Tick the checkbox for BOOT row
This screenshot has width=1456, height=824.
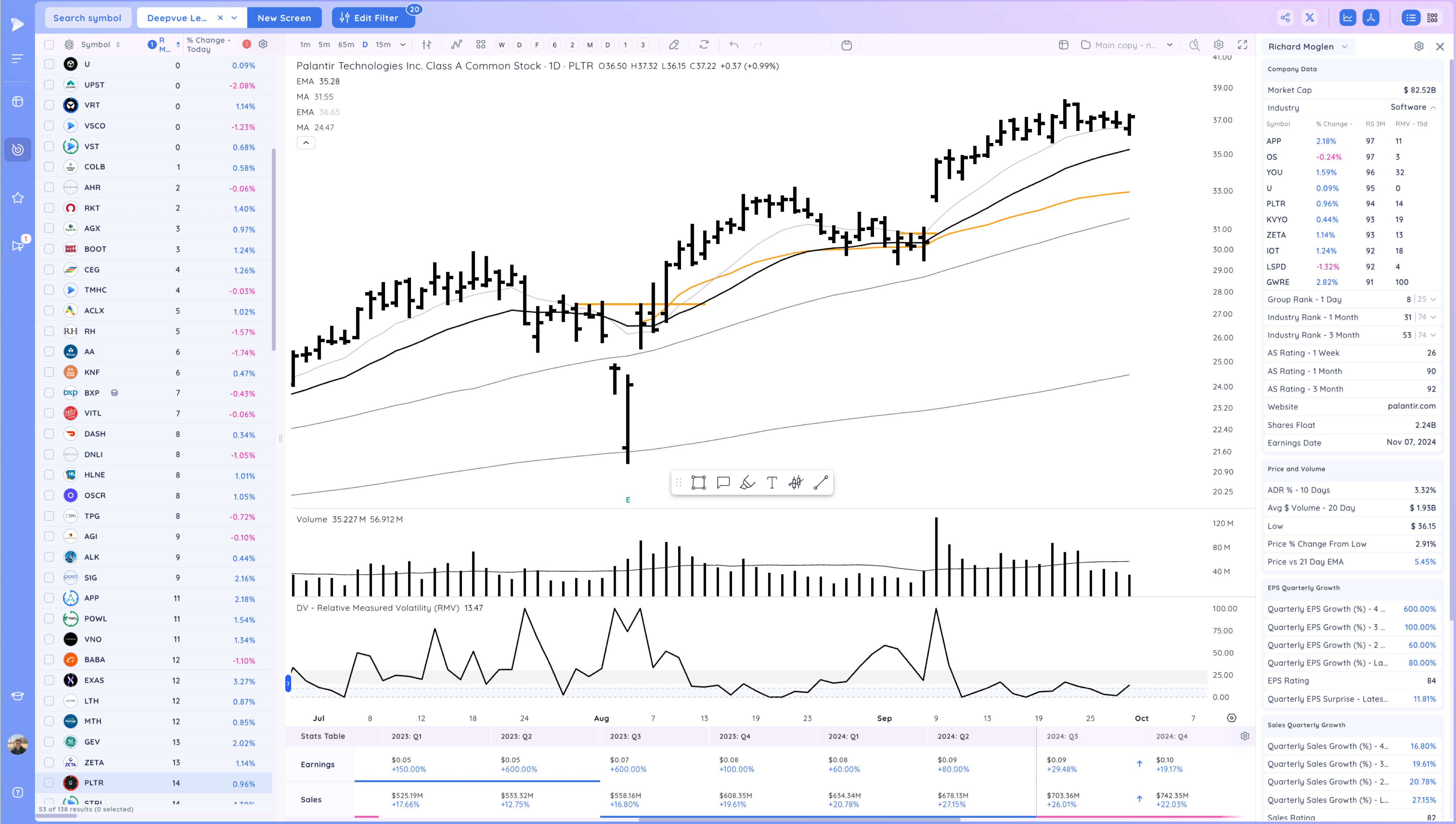pyautogui.click(x=49, y=249)
